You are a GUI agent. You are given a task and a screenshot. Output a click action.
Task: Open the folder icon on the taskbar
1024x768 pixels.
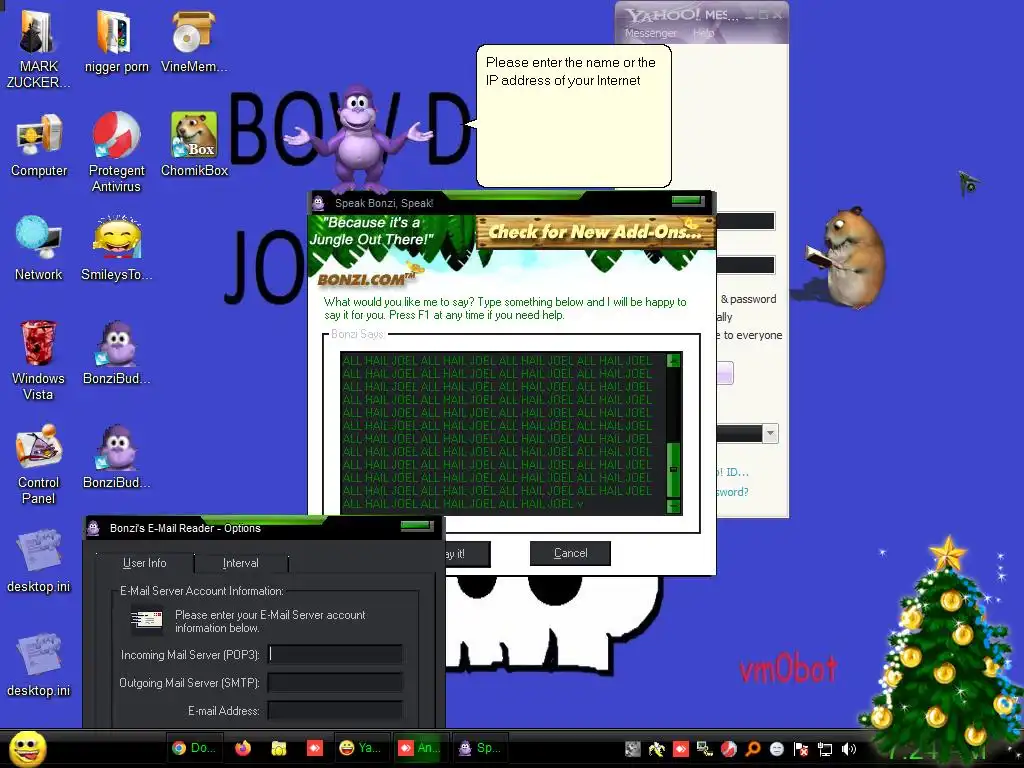tap(279, 748)
